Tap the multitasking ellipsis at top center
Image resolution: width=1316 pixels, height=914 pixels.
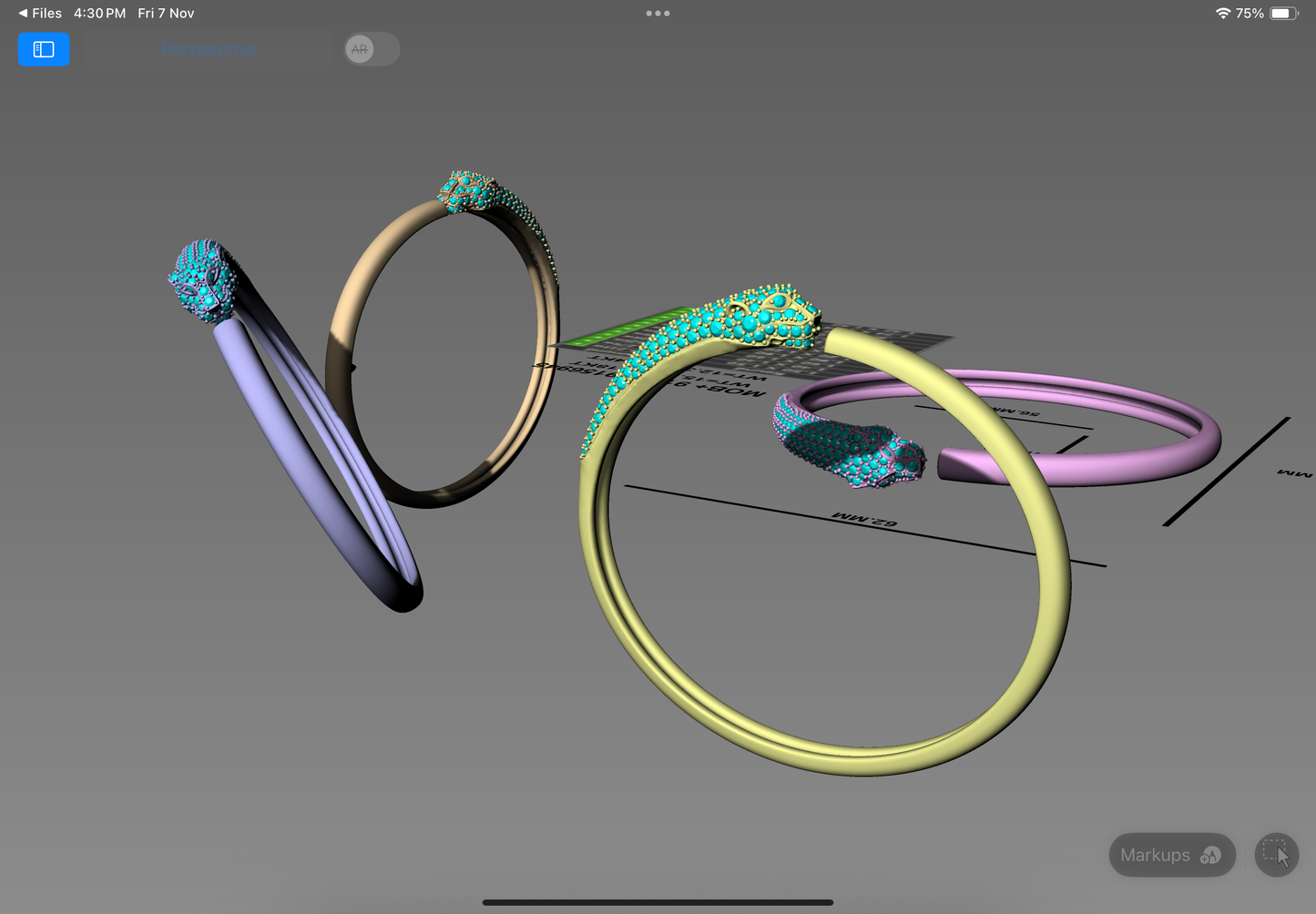coord(658,13)
